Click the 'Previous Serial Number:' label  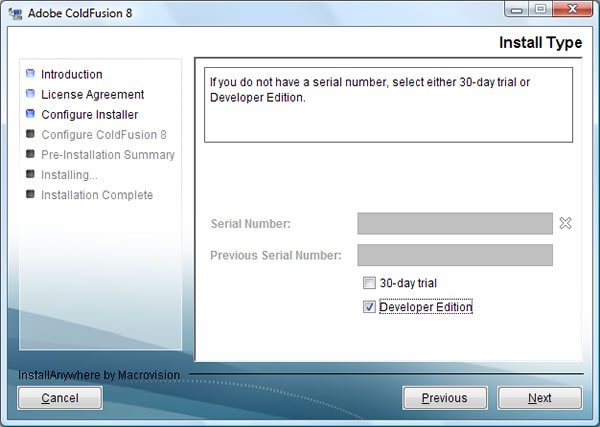pos(276,255)
